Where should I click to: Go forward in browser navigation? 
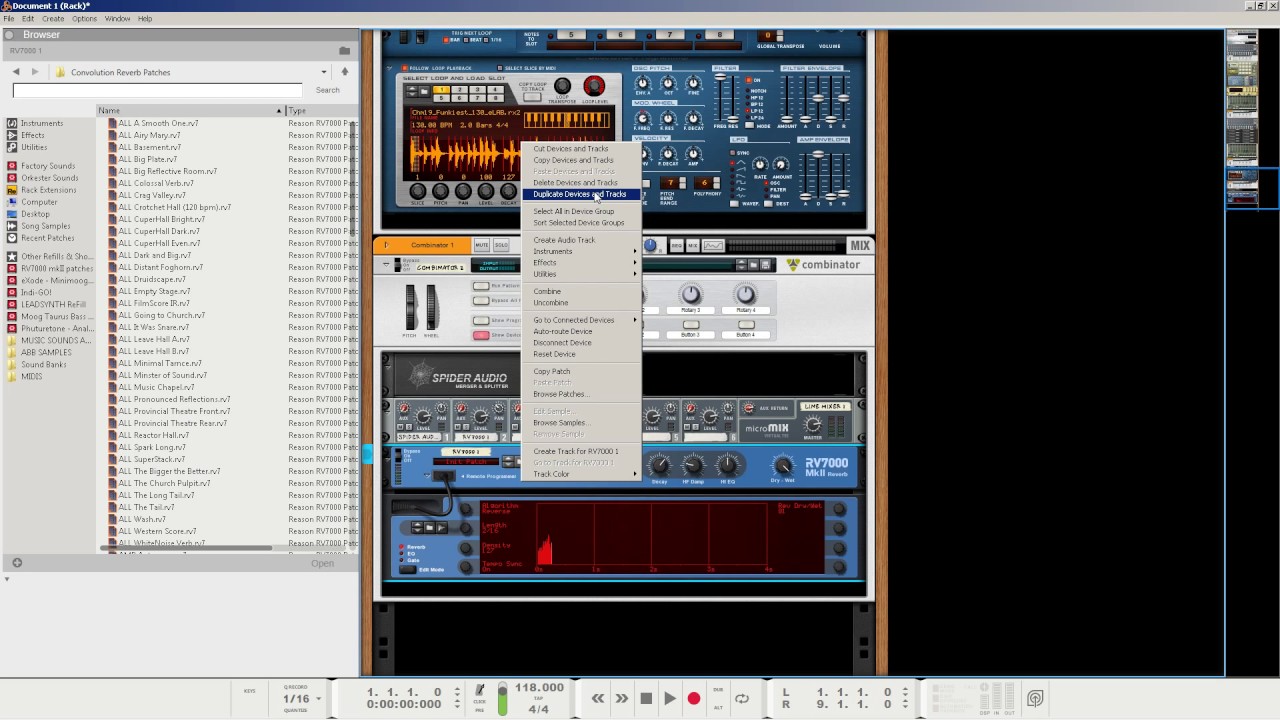coord(35,72)
